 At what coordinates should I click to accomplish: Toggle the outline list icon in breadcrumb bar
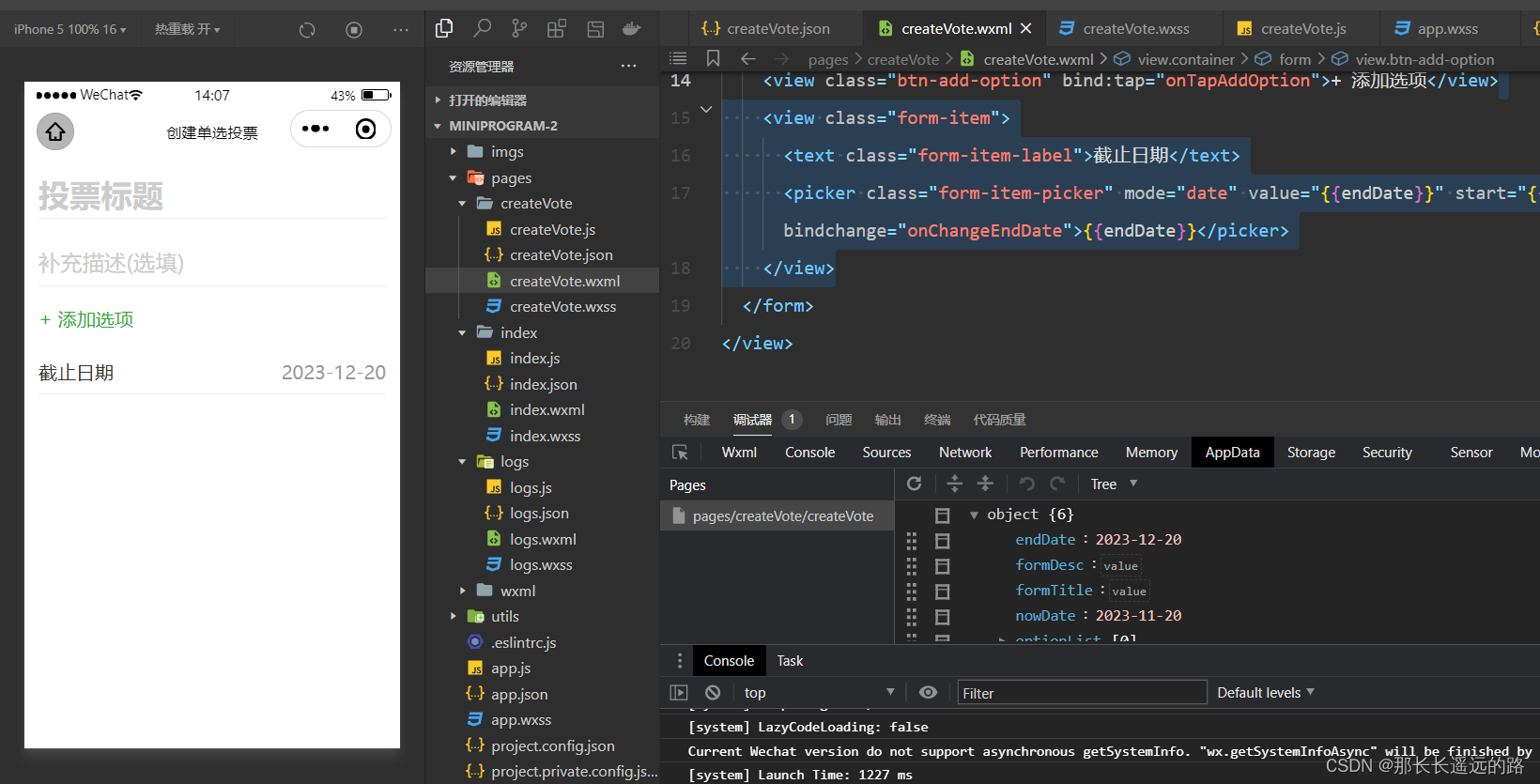pyautogui.click(x=678, y=58)
